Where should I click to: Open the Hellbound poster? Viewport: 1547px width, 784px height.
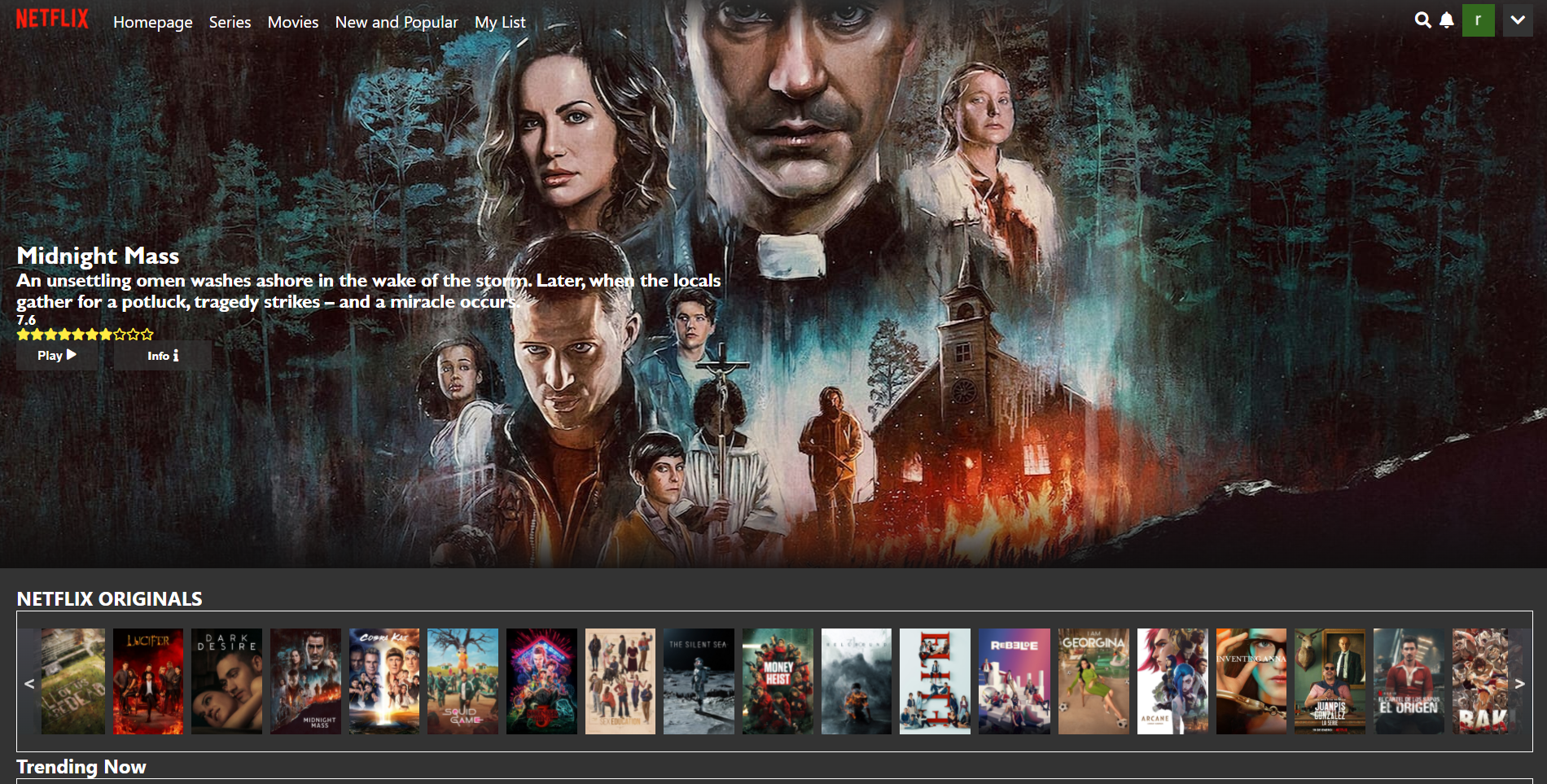(x=857, y=681)
